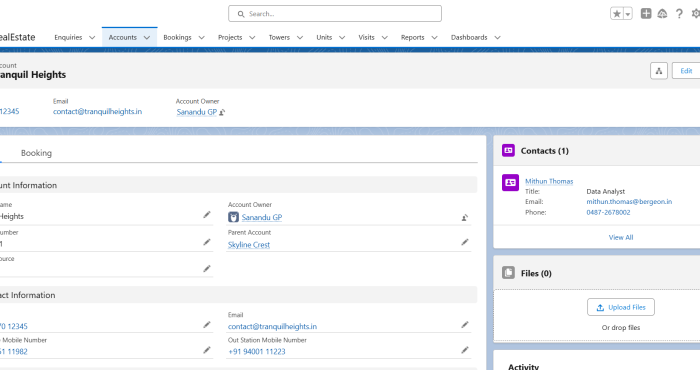Expand the Reports tab dropdown chevron
The width and height of the screenshot is (700, 370).
pos(434,37)
